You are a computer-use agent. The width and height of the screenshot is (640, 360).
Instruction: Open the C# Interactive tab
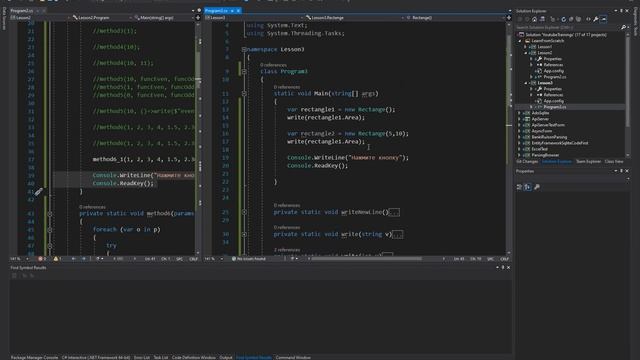click(96, 358)
